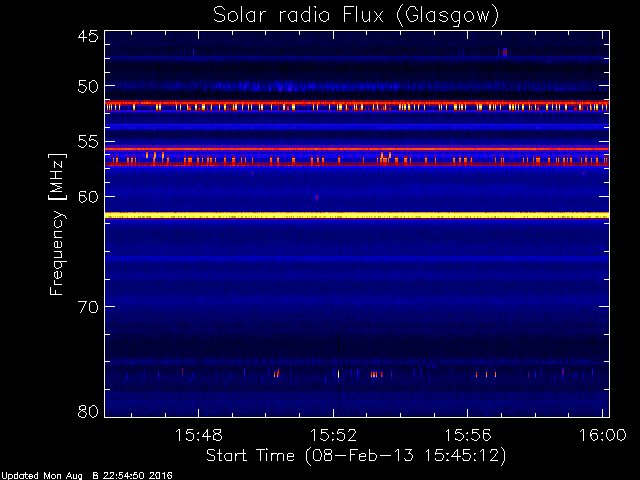This screenshot has height=480, width=640.
Task: Click the 70 frequency tick label
Action: (x=88, y=307)
